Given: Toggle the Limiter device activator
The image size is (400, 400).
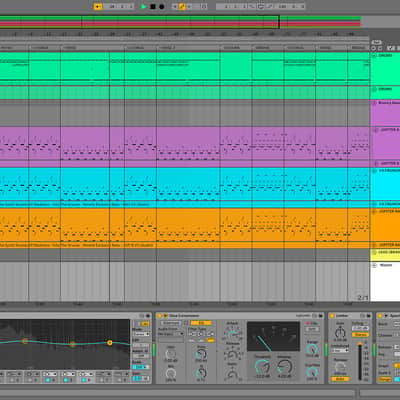Looking at the screenshot, I should click(332, 315).
